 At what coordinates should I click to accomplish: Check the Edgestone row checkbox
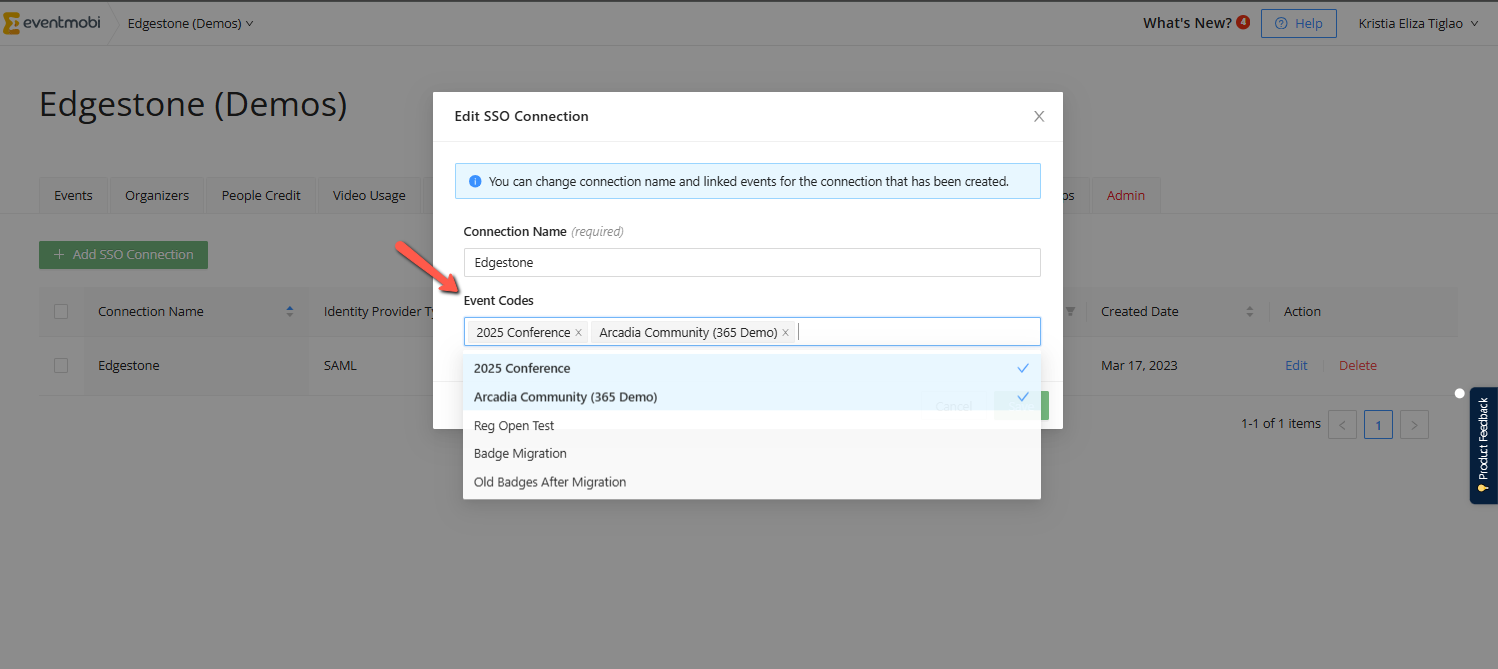[61, 366]
